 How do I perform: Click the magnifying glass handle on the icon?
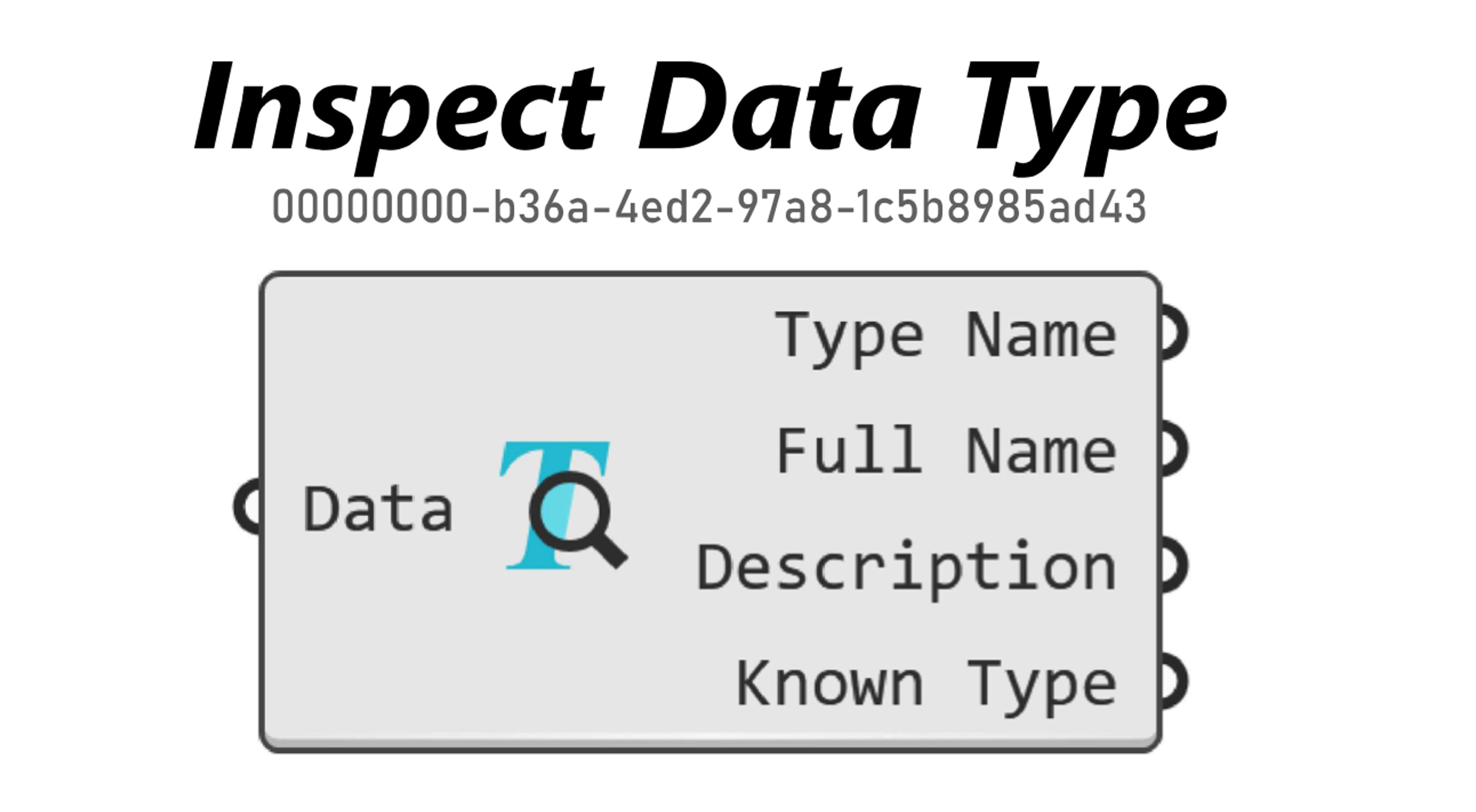tap(608, 550)
